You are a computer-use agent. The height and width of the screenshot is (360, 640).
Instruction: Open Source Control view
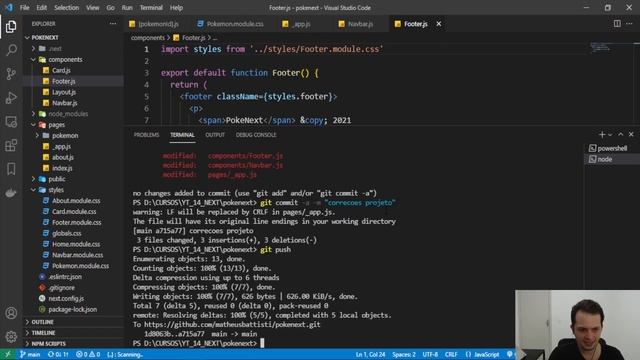coord(11,74)
